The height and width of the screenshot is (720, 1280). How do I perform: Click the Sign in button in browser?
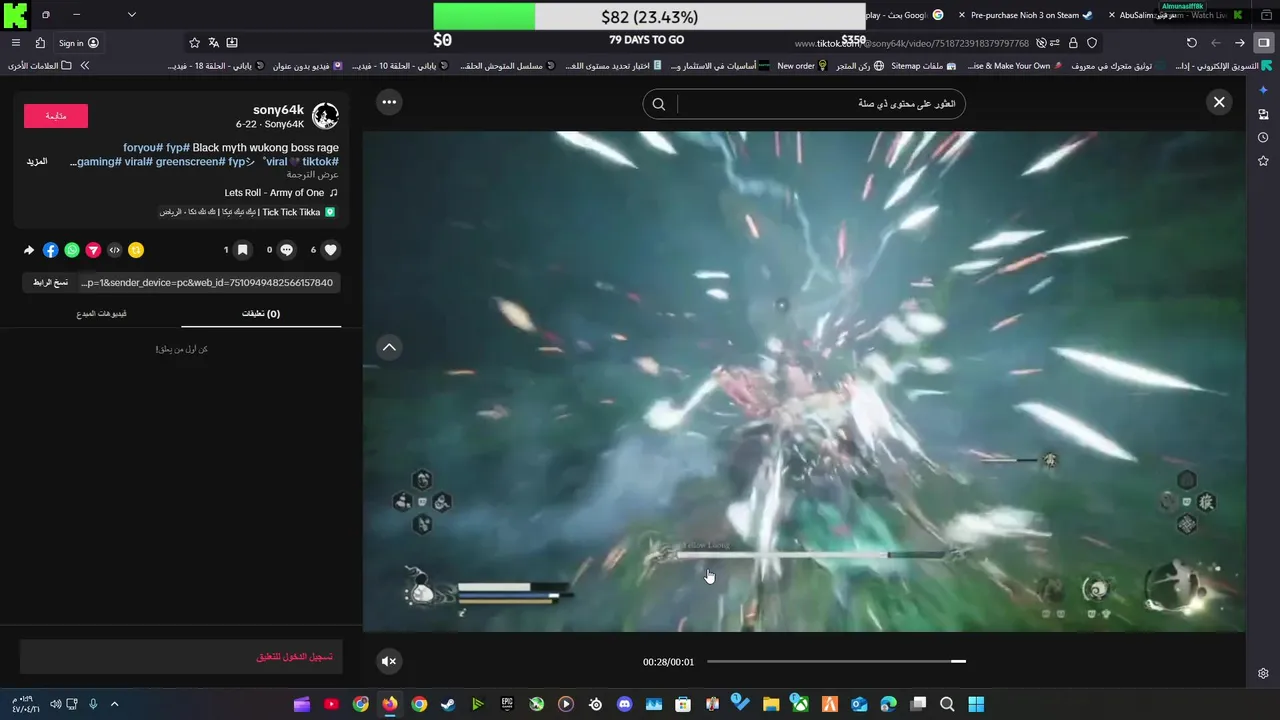point(78,43)
